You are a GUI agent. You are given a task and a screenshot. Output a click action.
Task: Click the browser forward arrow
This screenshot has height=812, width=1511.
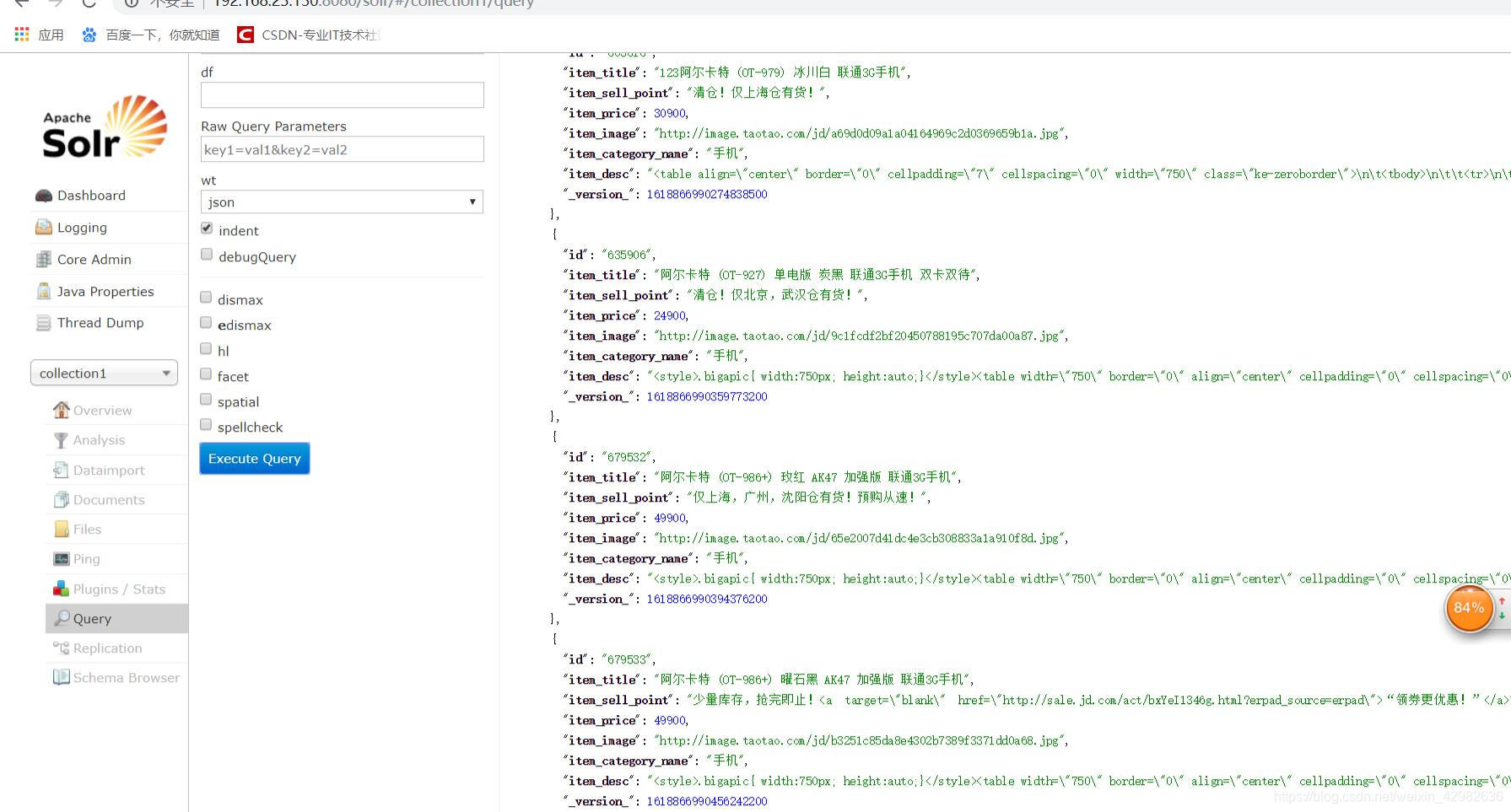pyautogui.click(x=56, y=3)
